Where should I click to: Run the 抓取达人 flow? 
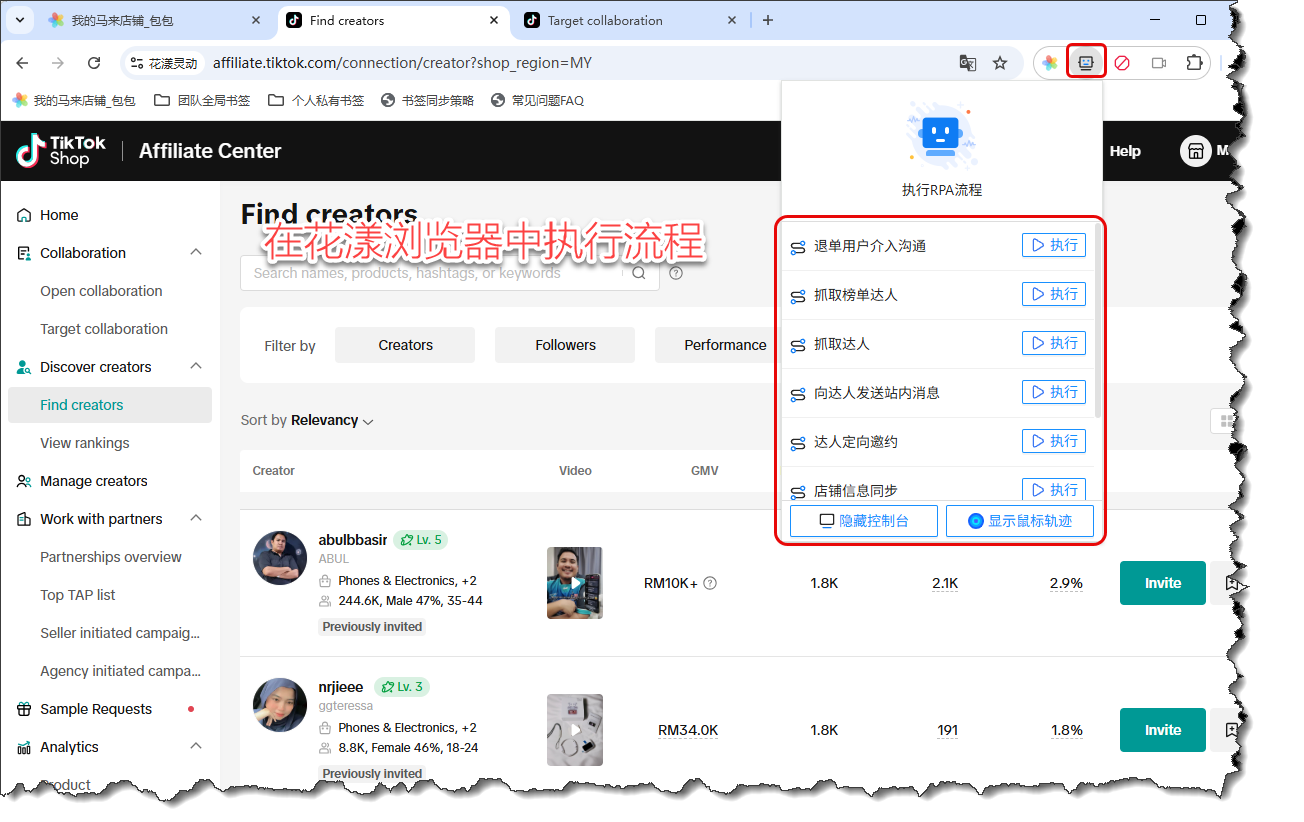pos(1054,343)
